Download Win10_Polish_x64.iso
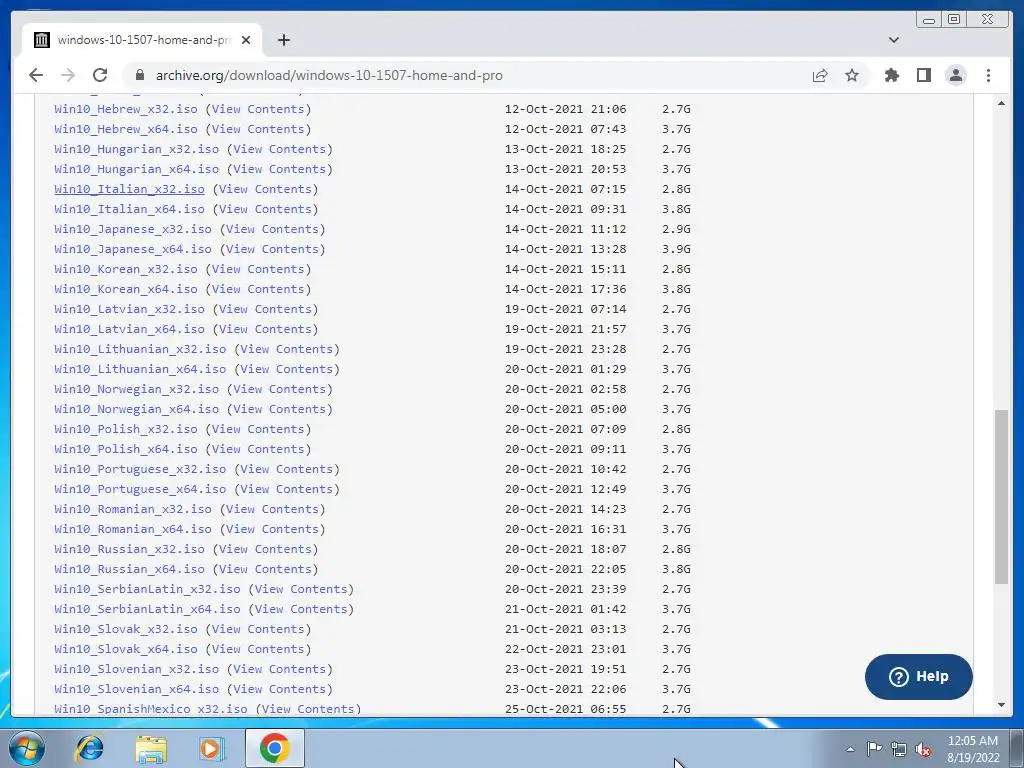This screenshot has width=1024, height=768. 125,449
